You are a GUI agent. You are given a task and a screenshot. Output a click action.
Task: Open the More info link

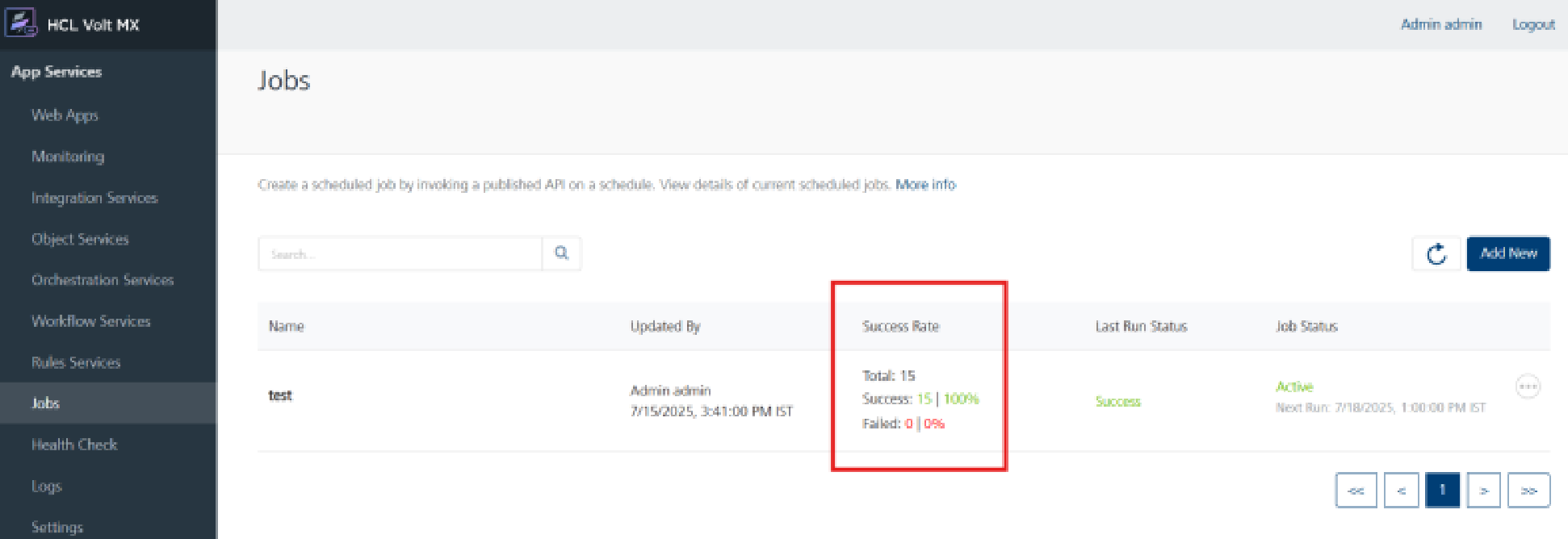click(x=925, y=185)
